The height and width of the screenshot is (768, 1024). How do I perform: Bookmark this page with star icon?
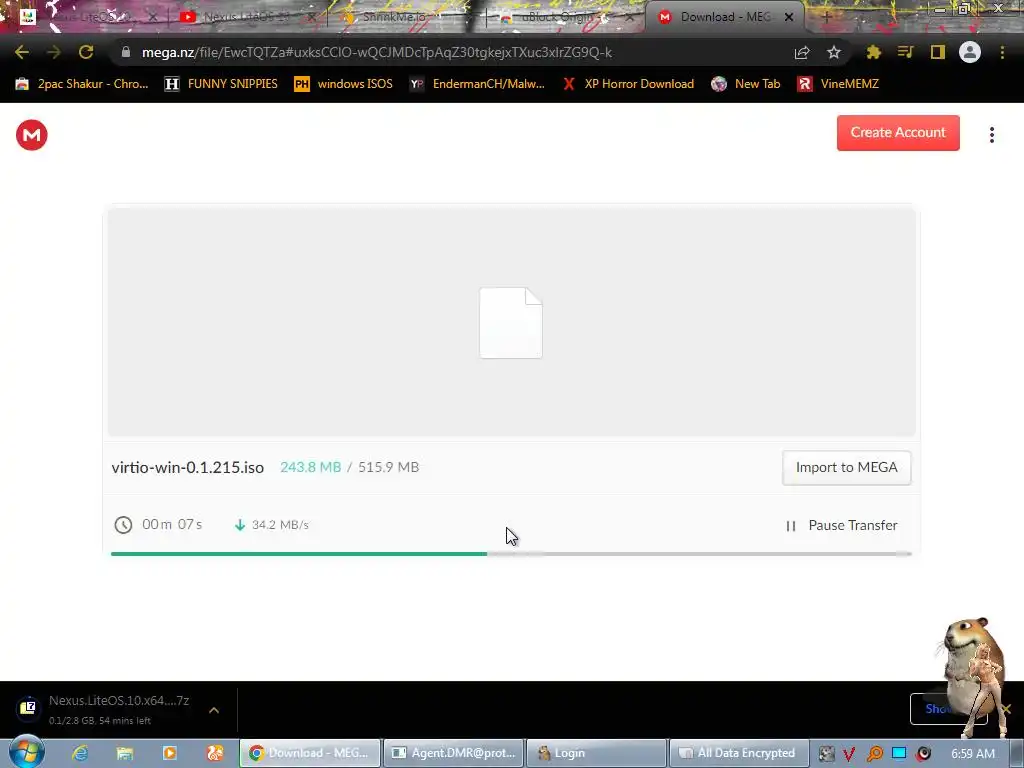834,52
